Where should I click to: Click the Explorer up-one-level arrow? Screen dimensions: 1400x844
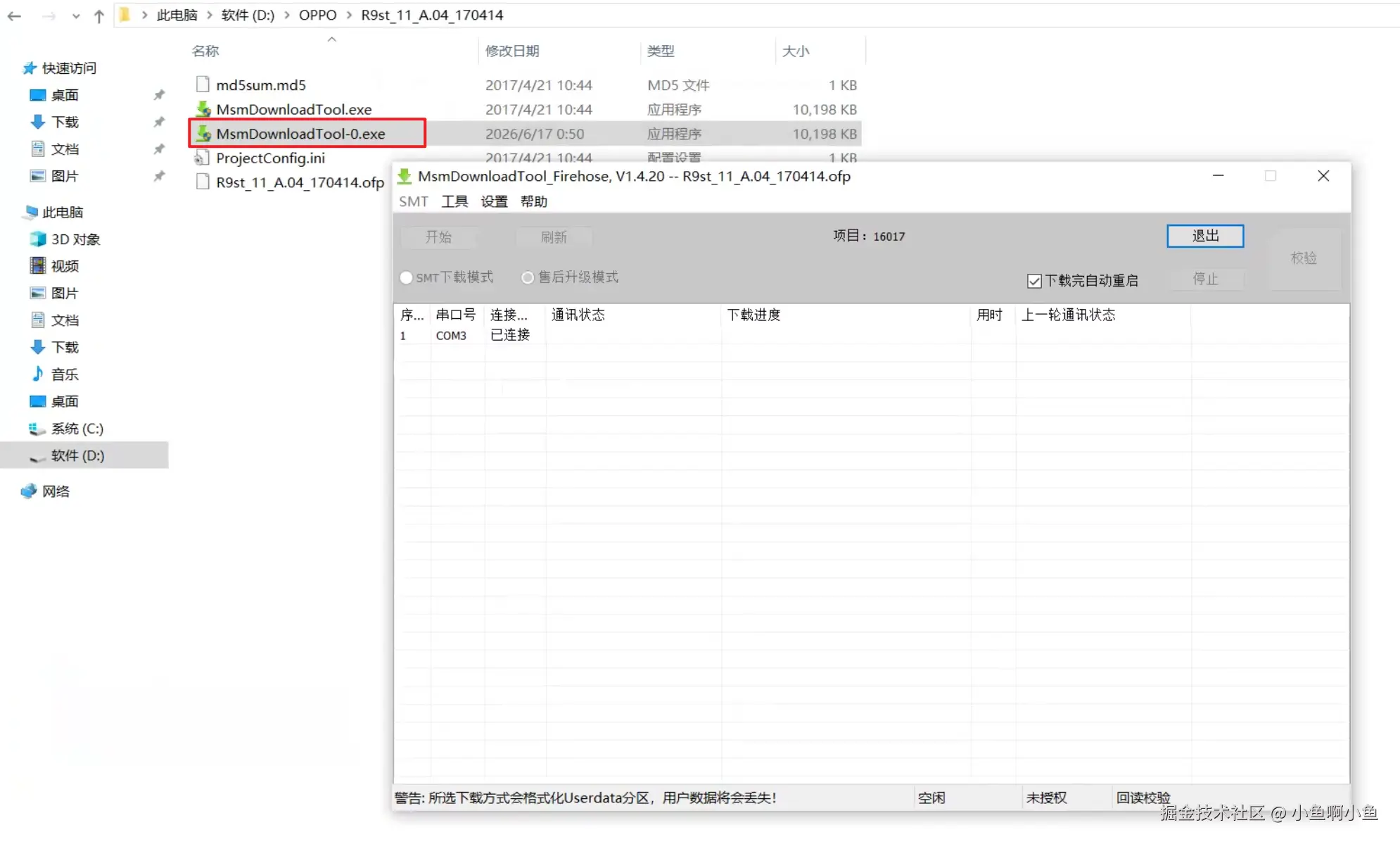tap(99, 15)
